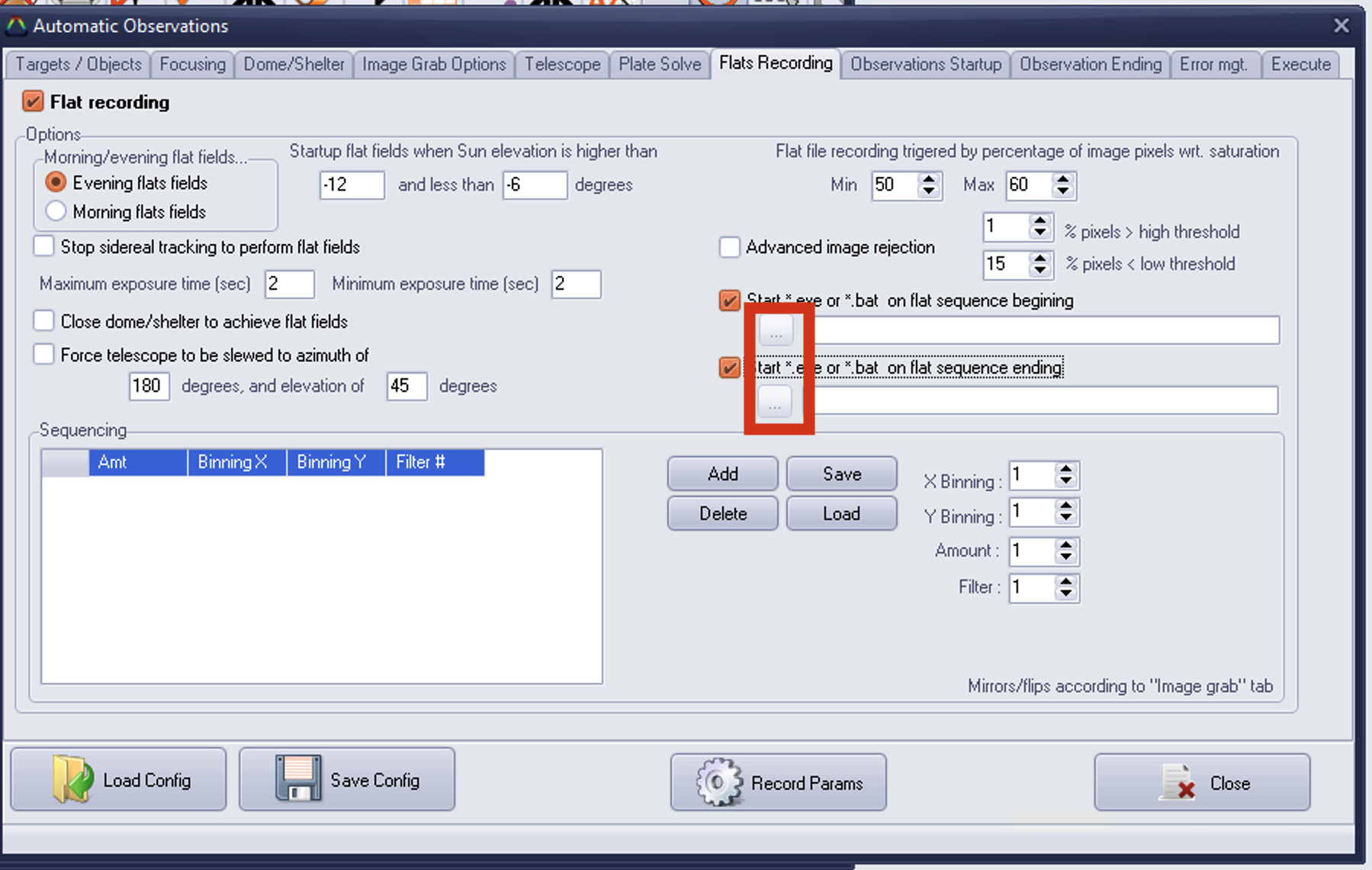Switch to the Plate Solve tab

[x=659, y=64]
